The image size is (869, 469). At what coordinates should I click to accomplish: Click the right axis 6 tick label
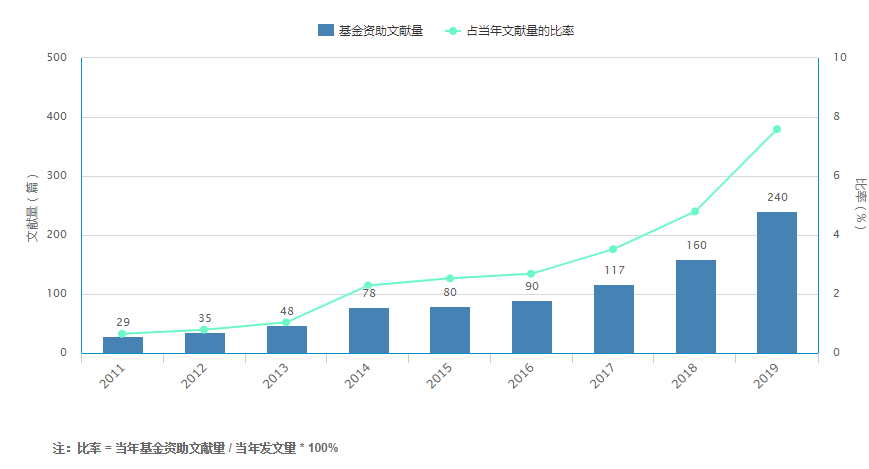click(836, 176)
